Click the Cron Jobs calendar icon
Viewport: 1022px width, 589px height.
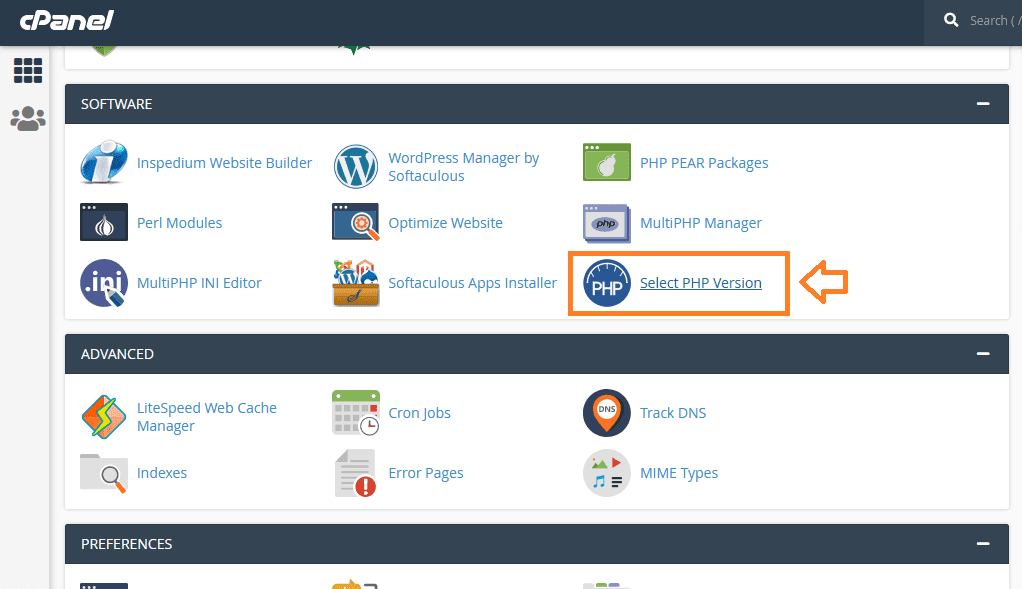pos(356,412)
